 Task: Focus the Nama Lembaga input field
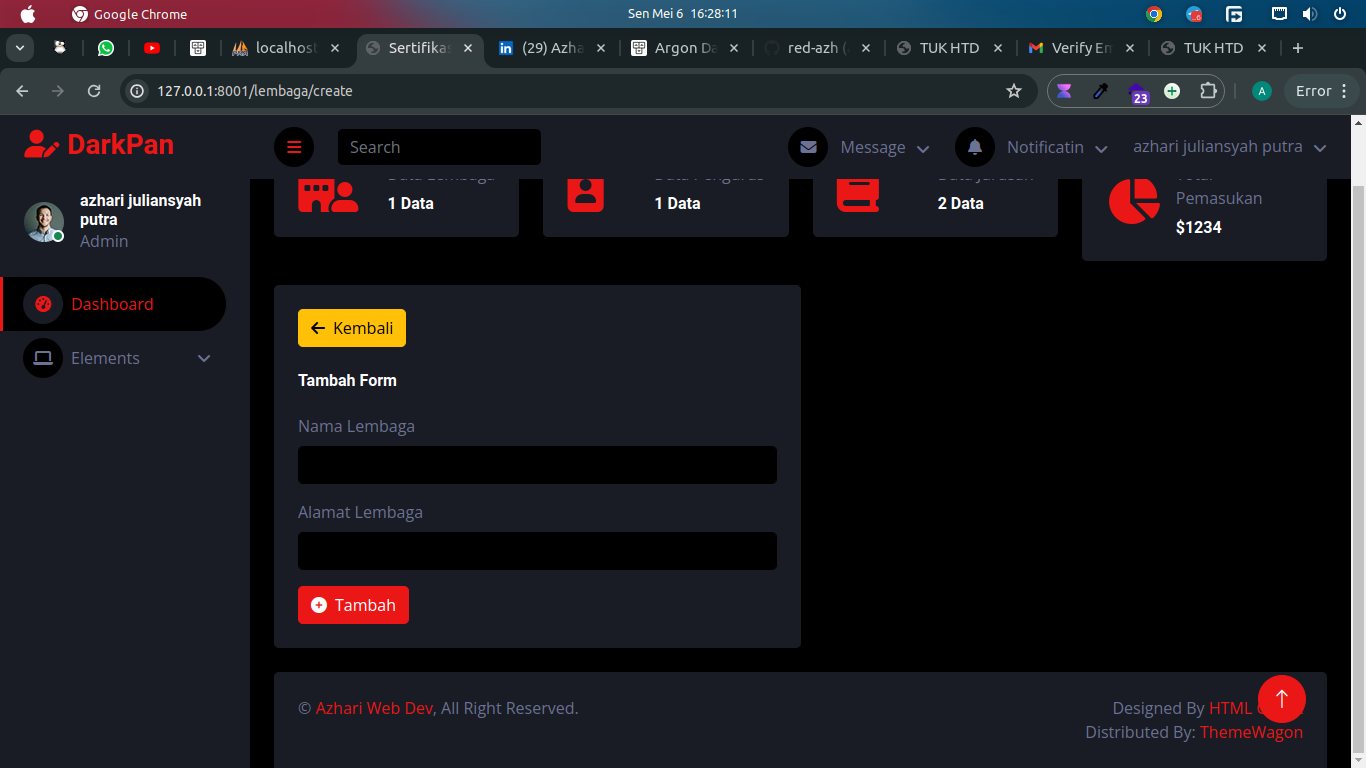[x=537, y=465]
